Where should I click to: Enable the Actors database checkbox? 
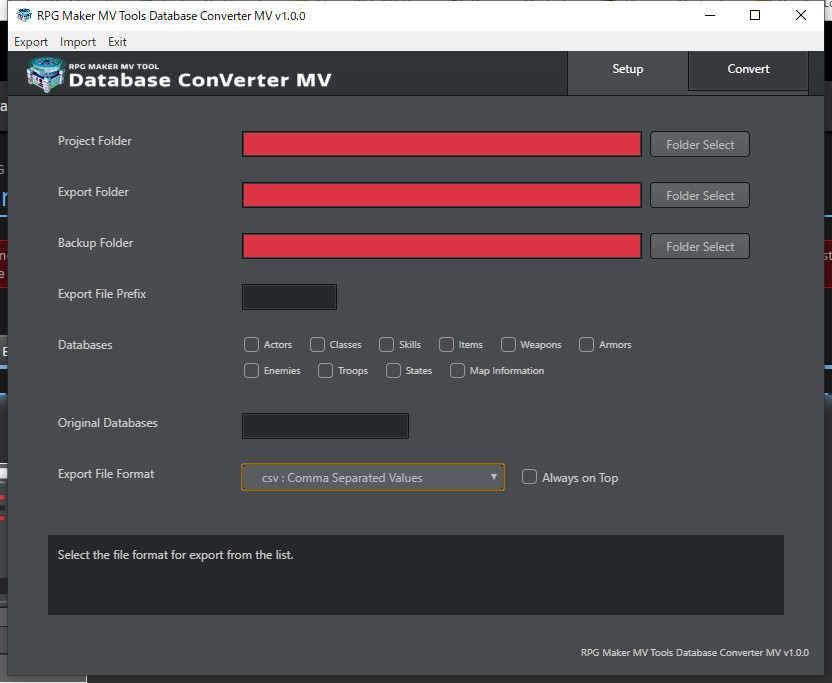click(x=251, y=344)
